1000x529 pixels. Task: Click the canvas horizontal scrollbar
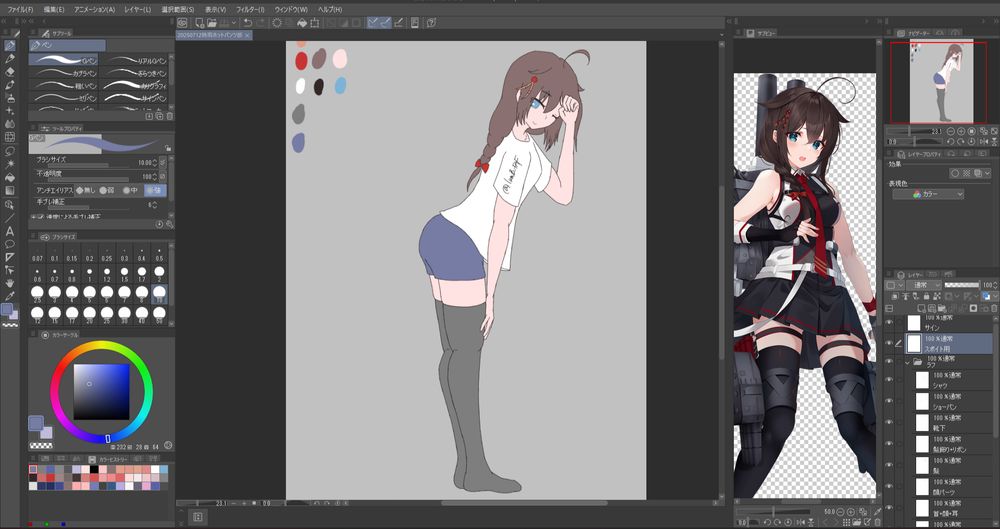pos(524,503)
